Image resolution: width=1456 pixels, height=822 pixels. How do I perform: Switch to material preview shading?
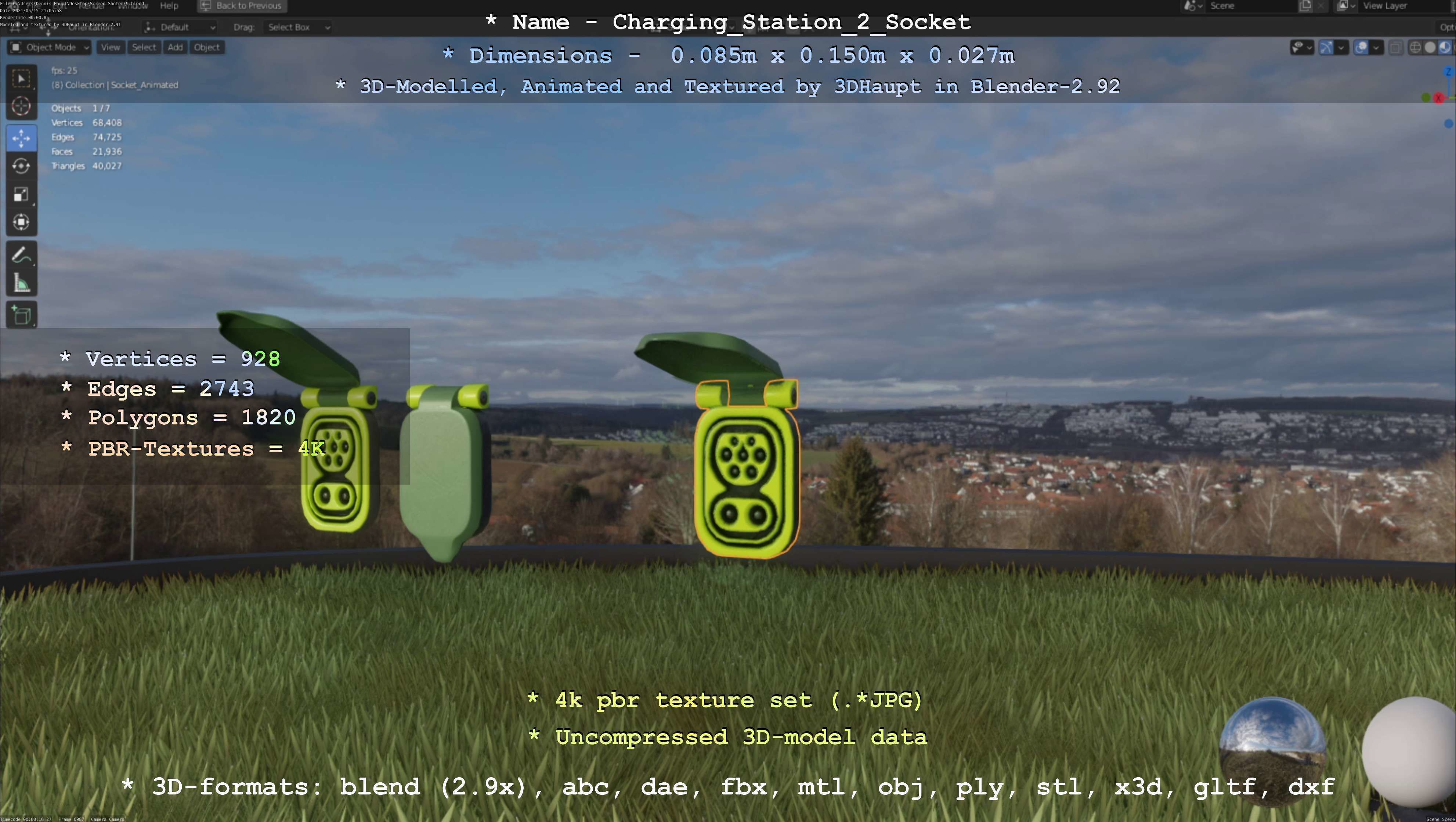coord(1444,47)
